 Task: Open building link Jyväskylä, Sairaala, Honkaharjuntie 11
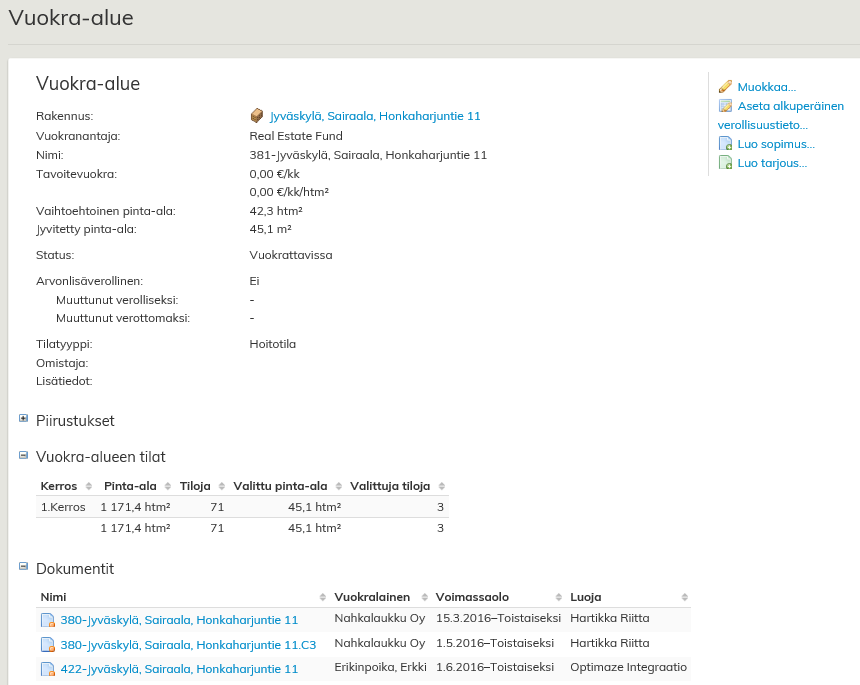(375, 116)
